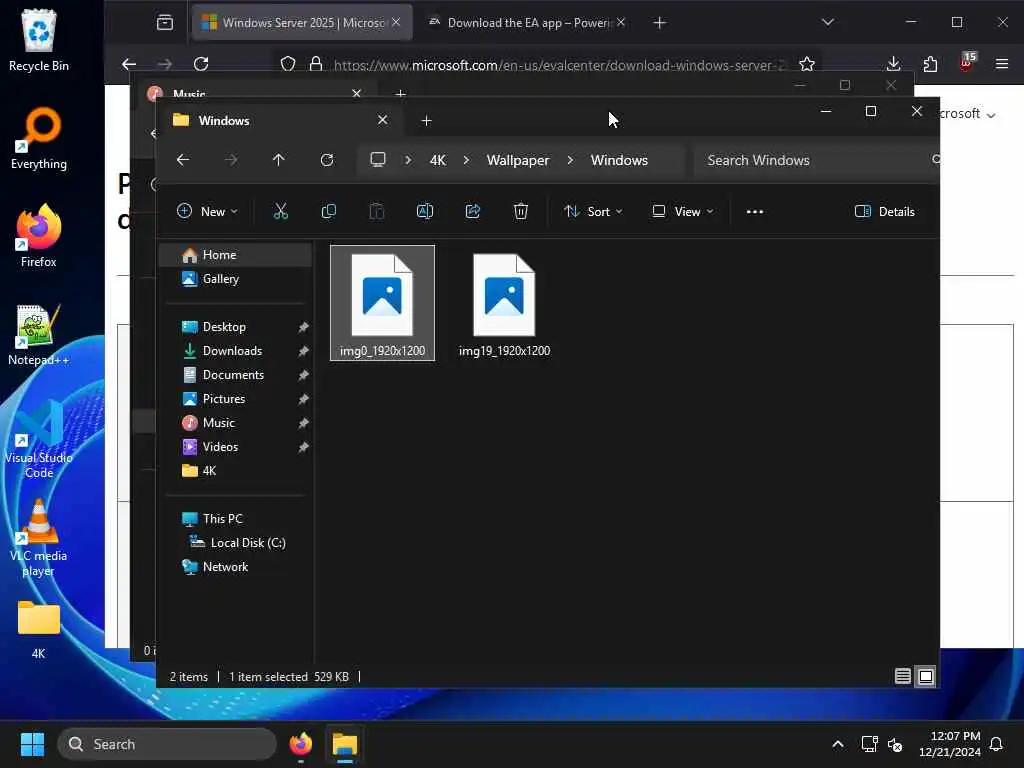Show hidden system tray icons chevron
Screen dimensions: 1024x768
click(838, 744)
